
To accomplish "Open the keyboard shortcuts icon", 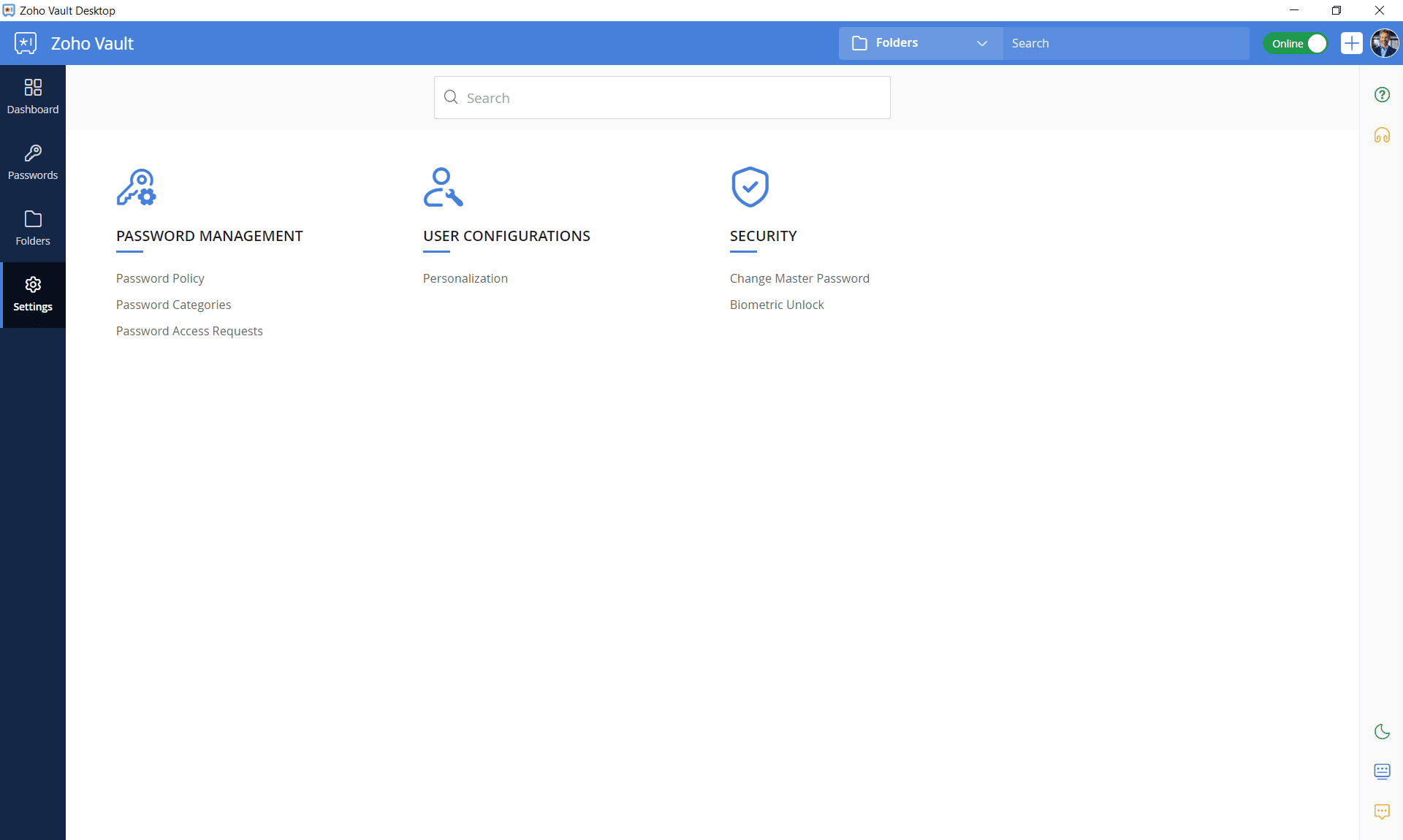I will tap(1382, 771).
